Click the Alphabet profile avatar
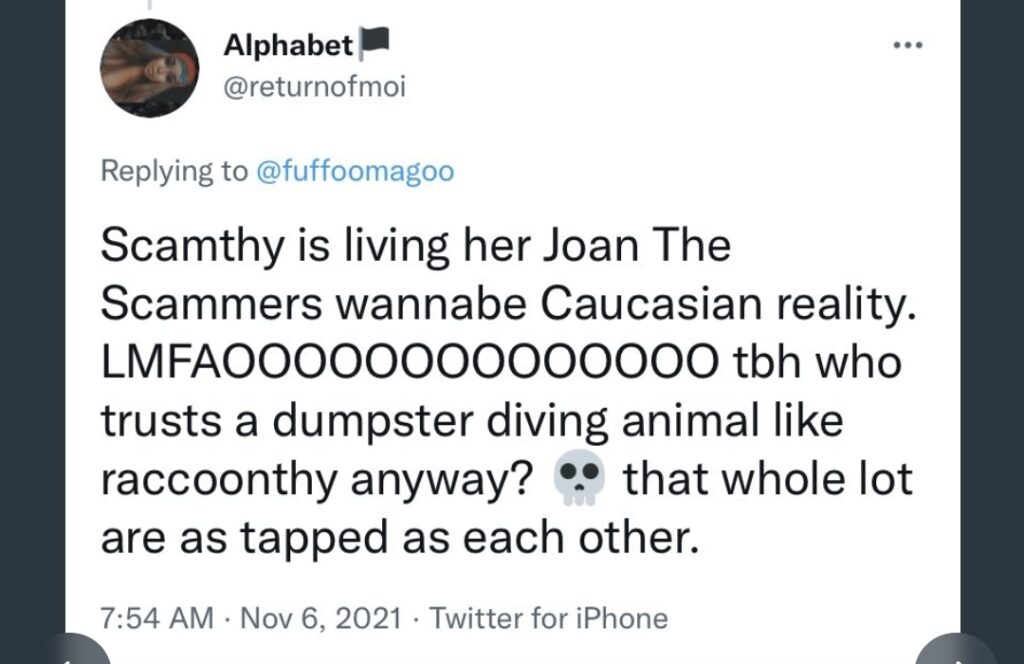This screenshot has height=664, width=1024. point(150,68)
